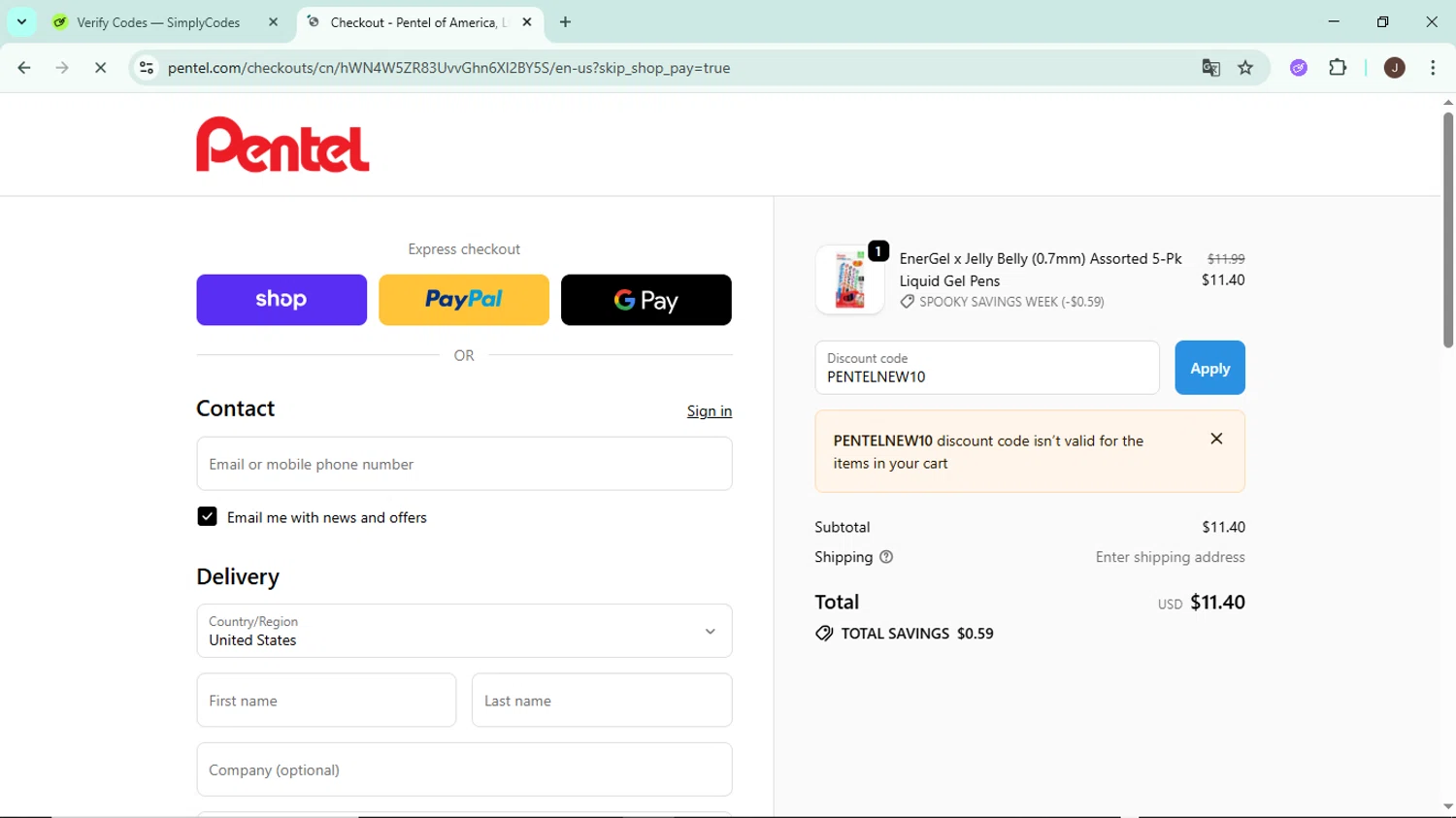Open the Shipping help question icon
Screen dimensions: 1456x818
tap(886, 557)
